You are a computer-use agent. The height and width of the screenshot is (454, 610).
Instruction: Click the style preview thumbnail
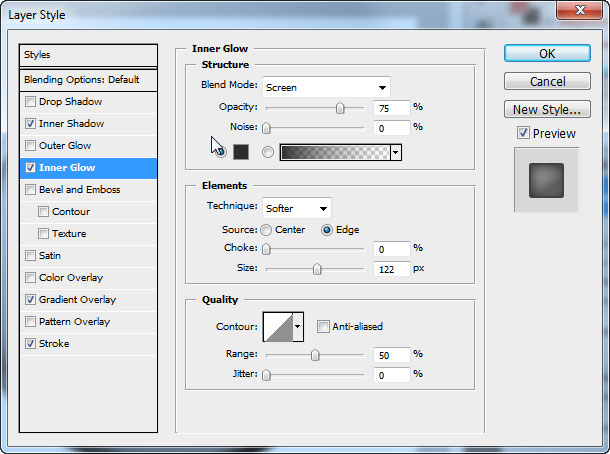pyautogui.click(x=546, y=180)
